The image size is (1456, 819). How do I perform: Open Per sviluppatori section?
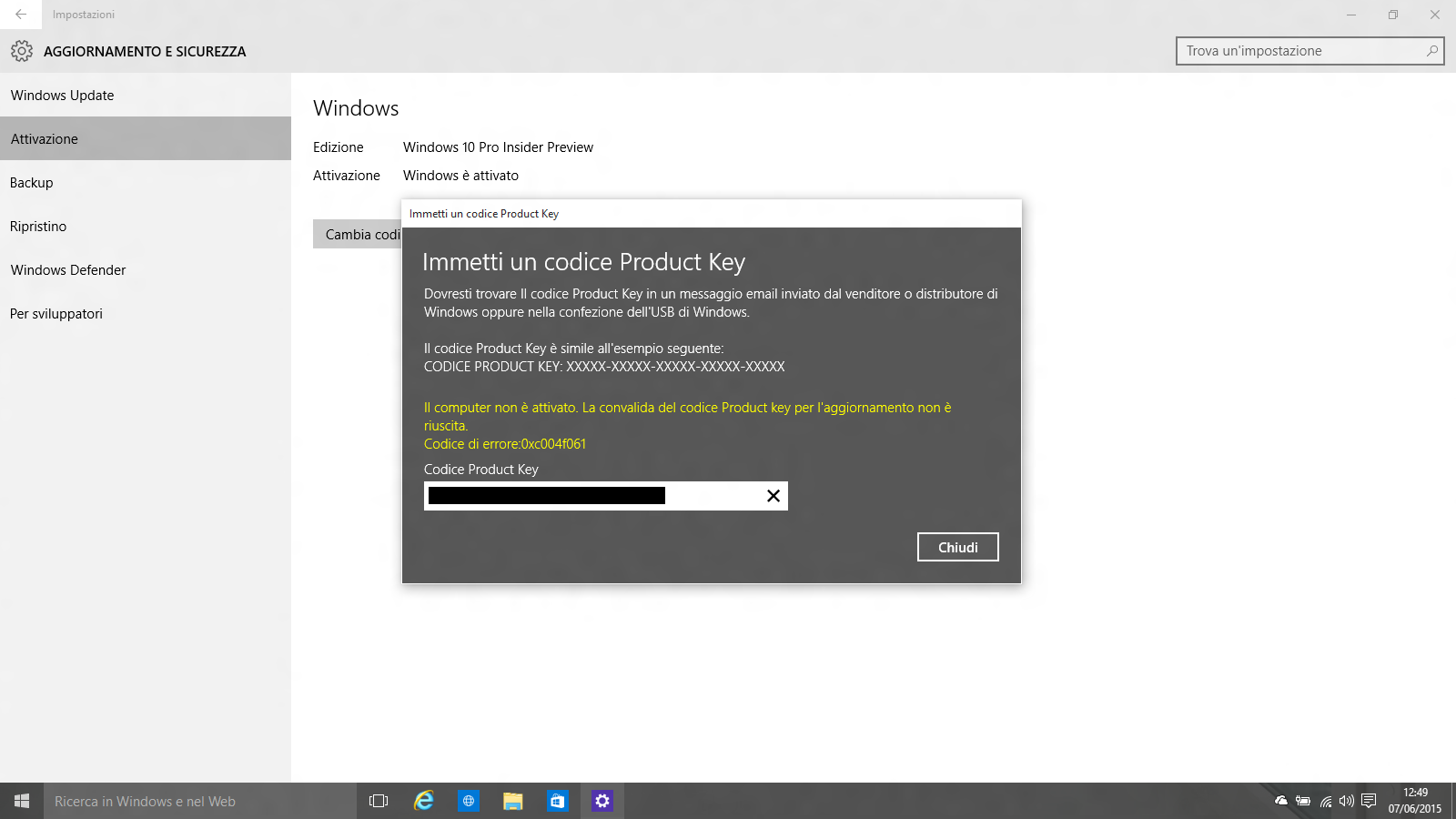(146, 313)
